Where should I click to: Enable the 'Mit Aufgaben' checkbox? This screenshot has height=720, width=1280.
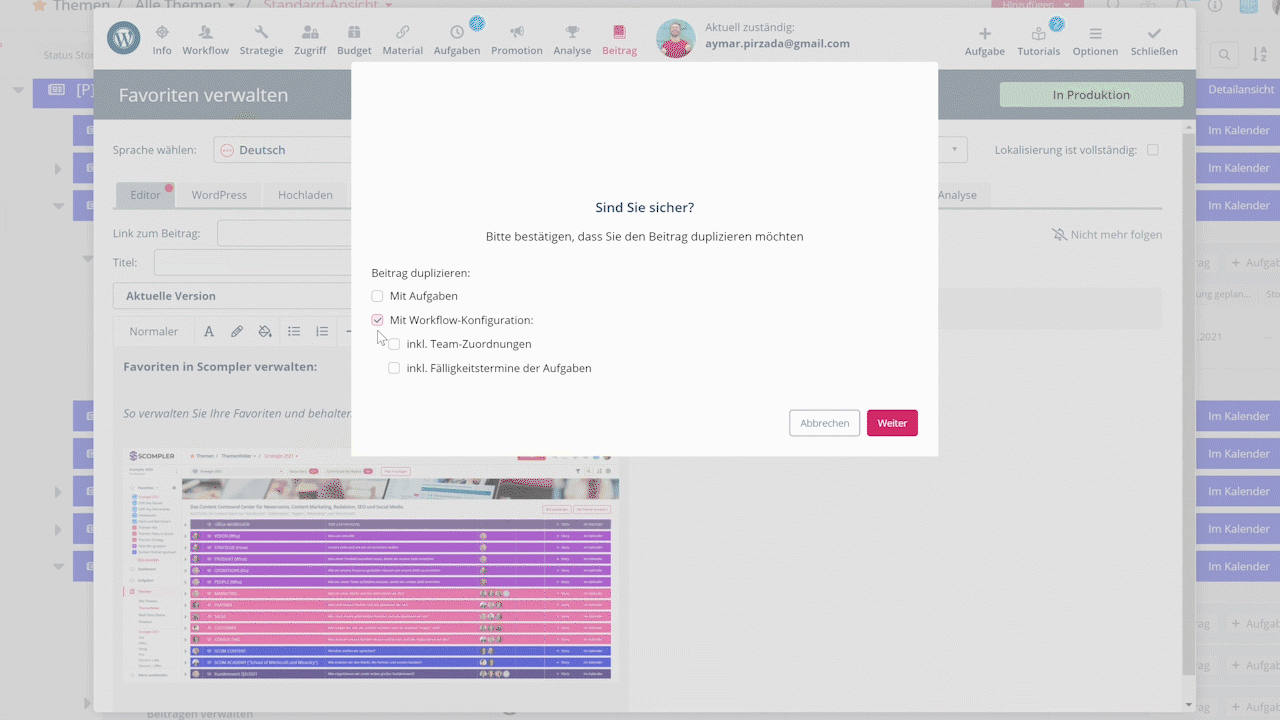click(x=377, y=296)
